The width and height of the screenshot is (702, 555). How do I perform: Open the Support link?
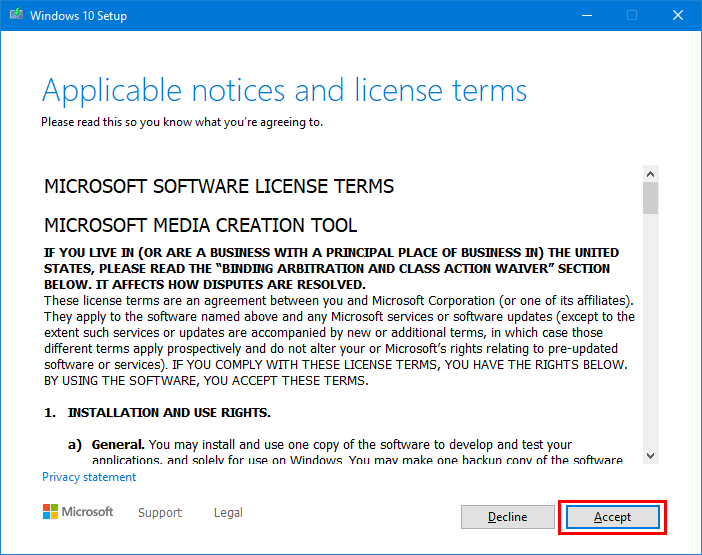160,512
